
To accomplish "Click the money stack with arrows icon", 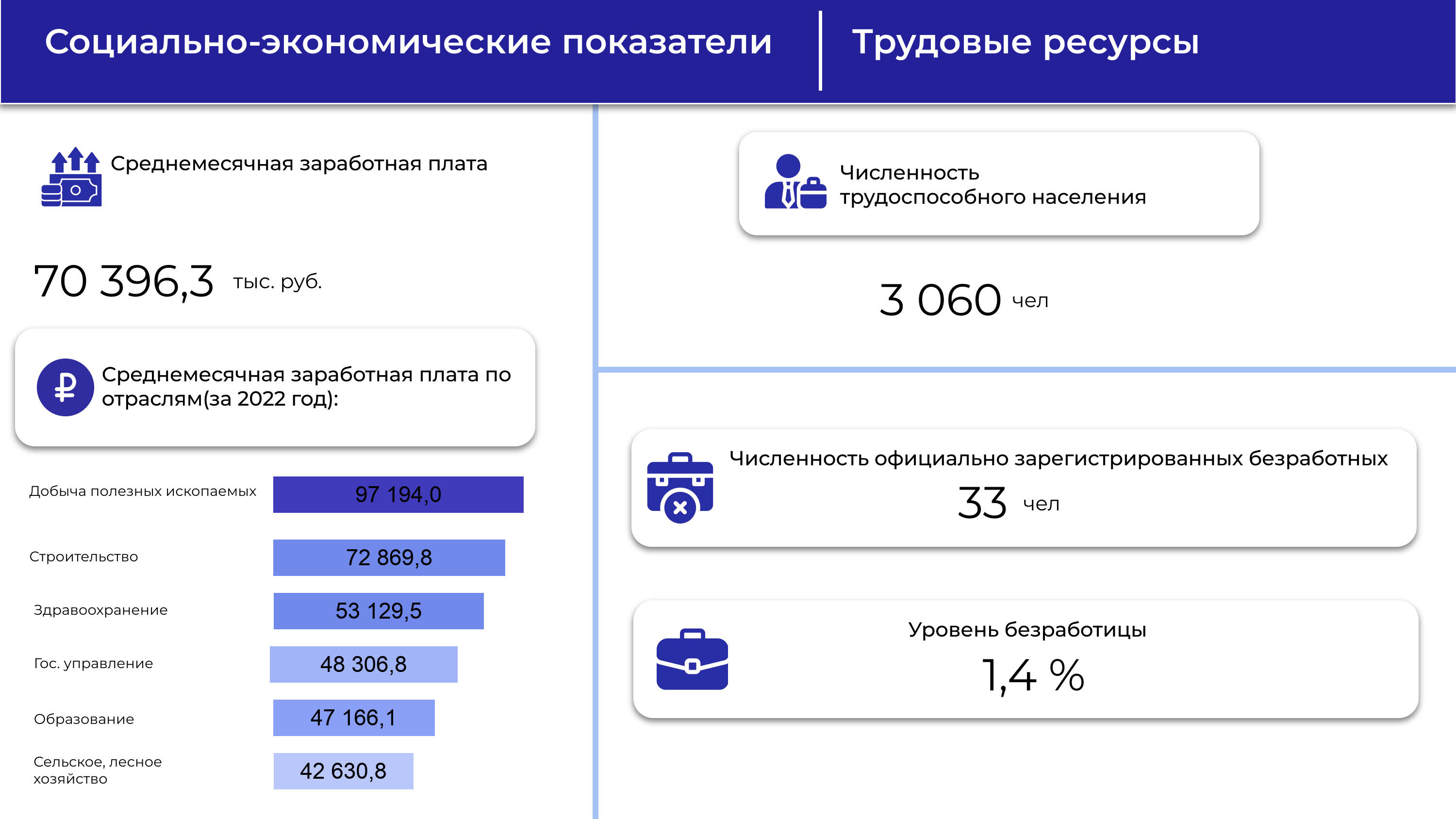I will click(71, 177).
